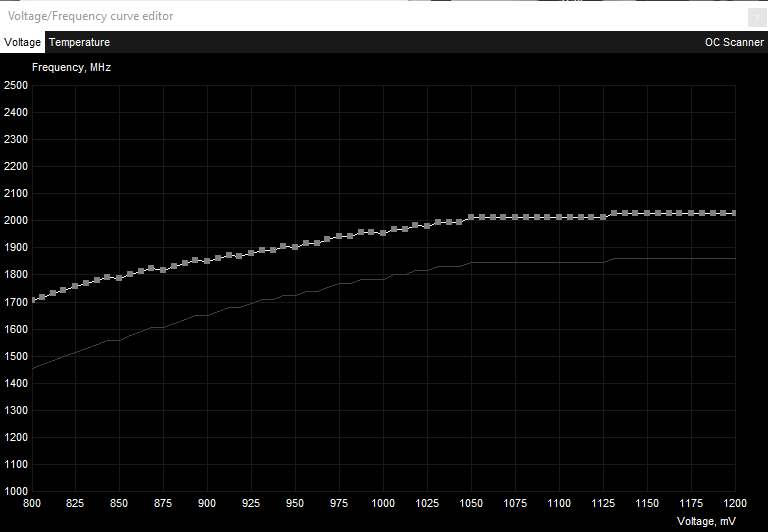This screenshot has height=532, width=768.
Task: Click the 'Voltage, mV' axis label
Action: (706, 521)
